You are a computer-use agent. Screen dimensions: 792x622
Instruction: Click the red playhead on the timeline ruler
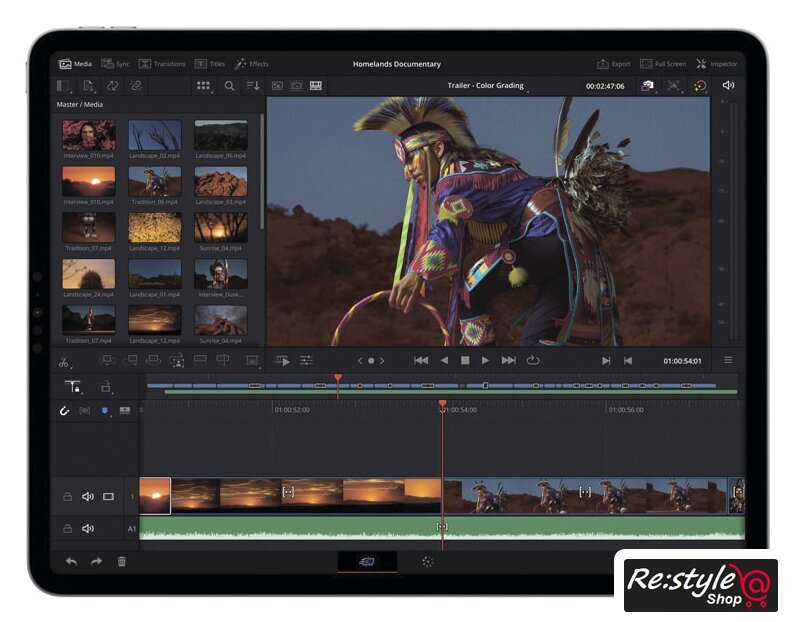click(x=442, y=404)
